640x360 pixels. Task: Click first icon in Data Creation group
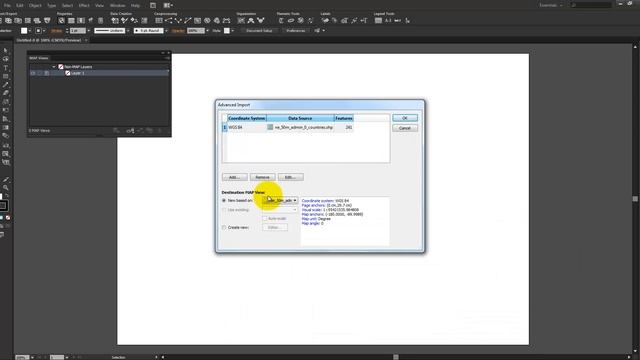[115, 20]
